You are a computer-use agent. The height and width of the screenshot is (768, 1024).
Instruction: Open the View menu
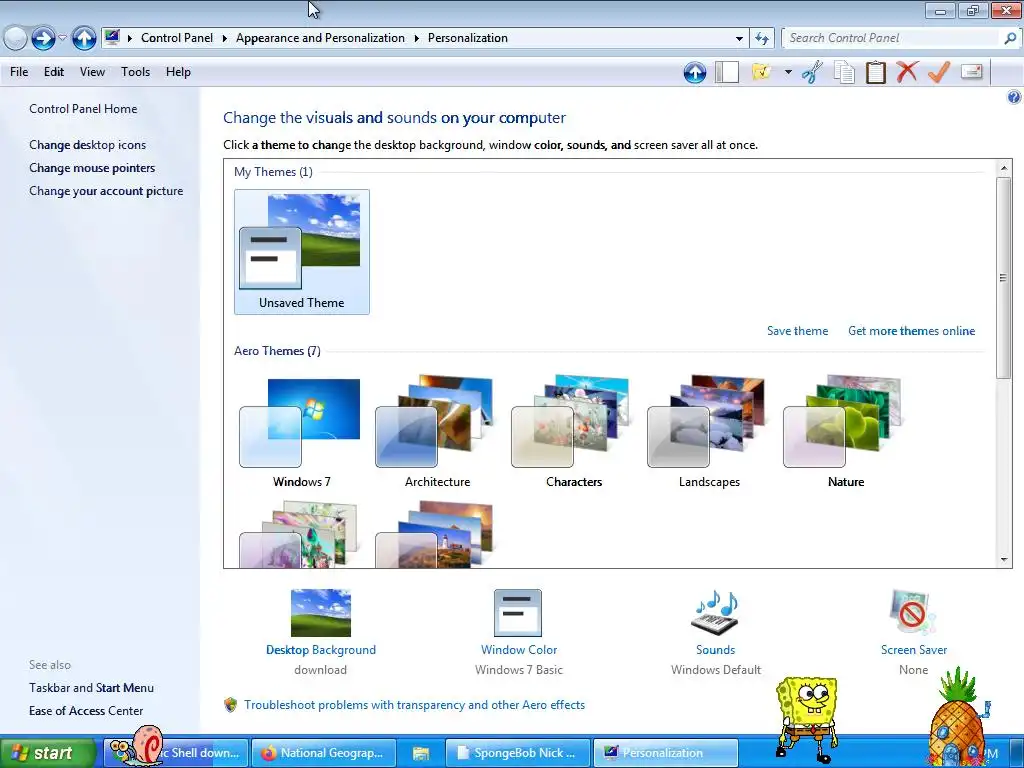coord(92,72)
